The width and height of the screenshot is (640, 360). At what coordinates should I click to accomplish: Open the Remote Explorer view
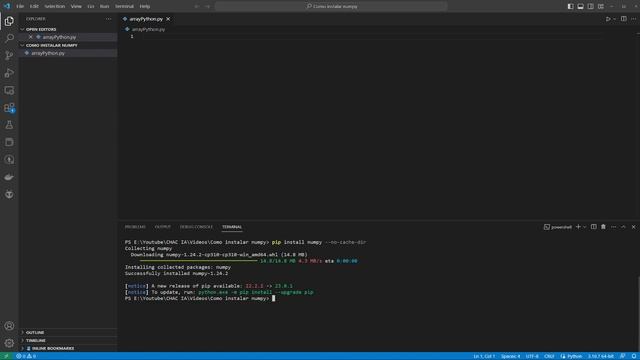click(x=9, y=90)
